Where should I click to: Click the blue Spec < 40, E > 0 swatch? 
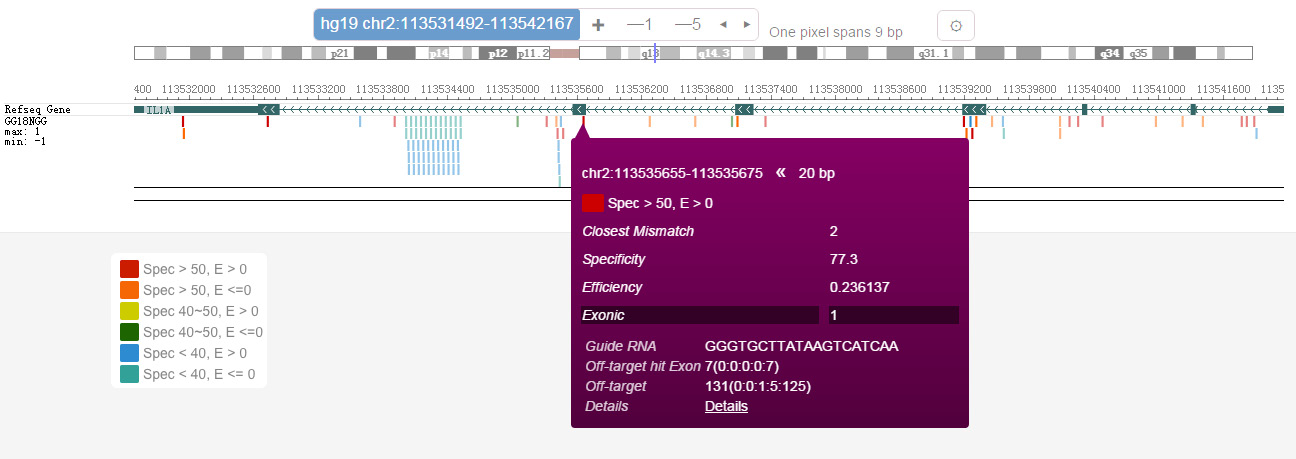(x=129, y=353)
